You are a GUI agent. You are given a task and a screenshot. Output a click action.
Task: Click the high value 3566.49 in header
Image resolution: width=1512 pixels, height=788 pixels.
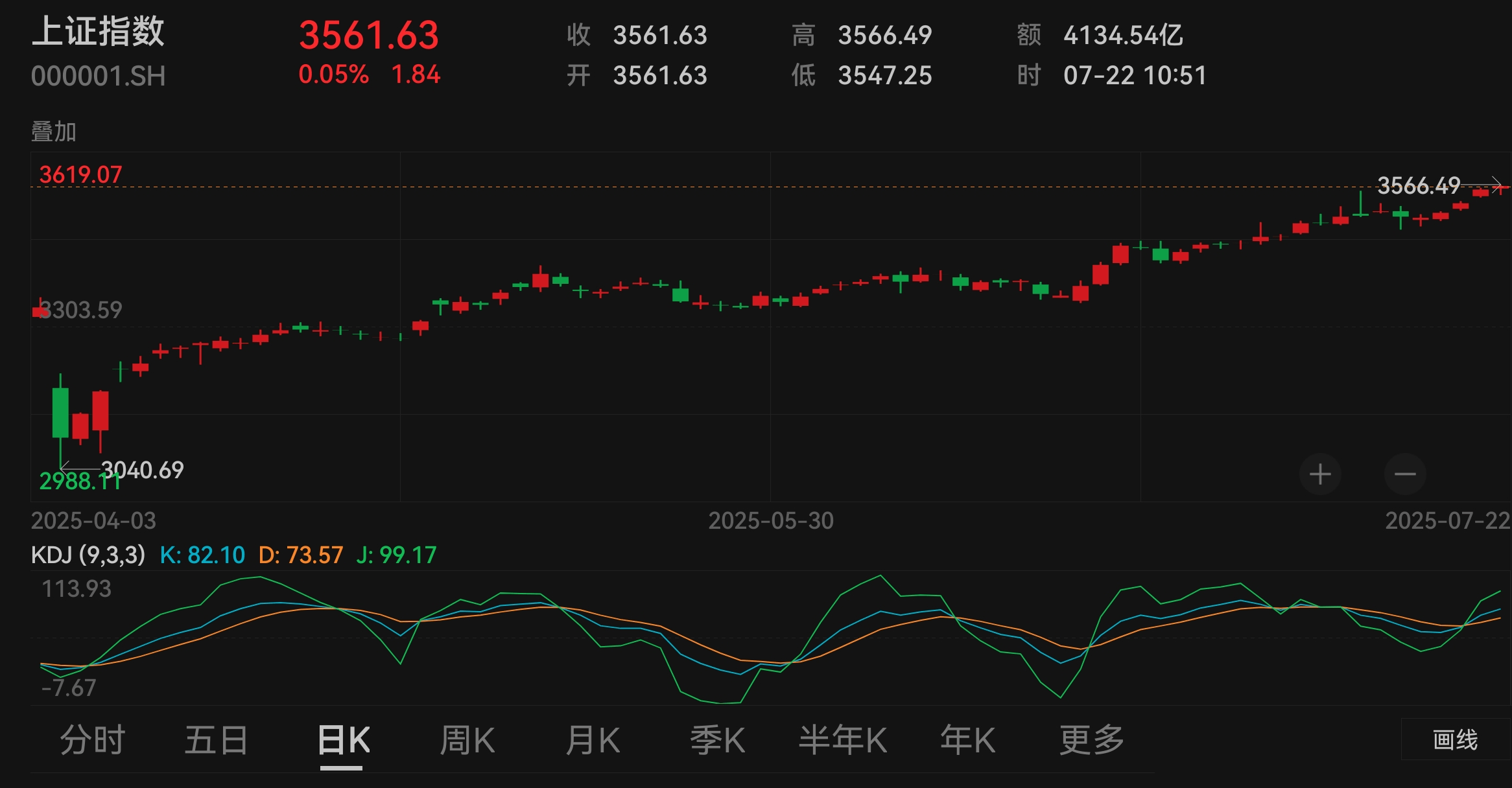click(885, 35)
